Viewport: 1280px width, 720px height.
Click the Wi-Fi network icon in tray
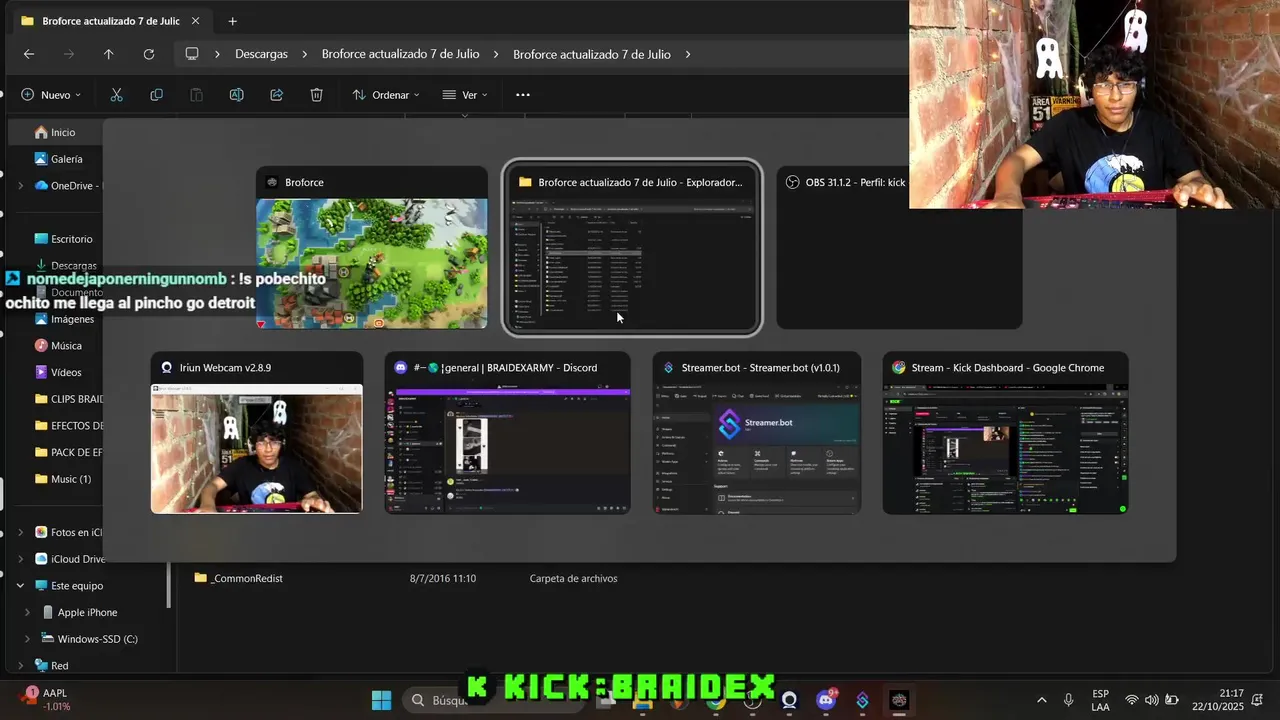[x=1132, y=700]
